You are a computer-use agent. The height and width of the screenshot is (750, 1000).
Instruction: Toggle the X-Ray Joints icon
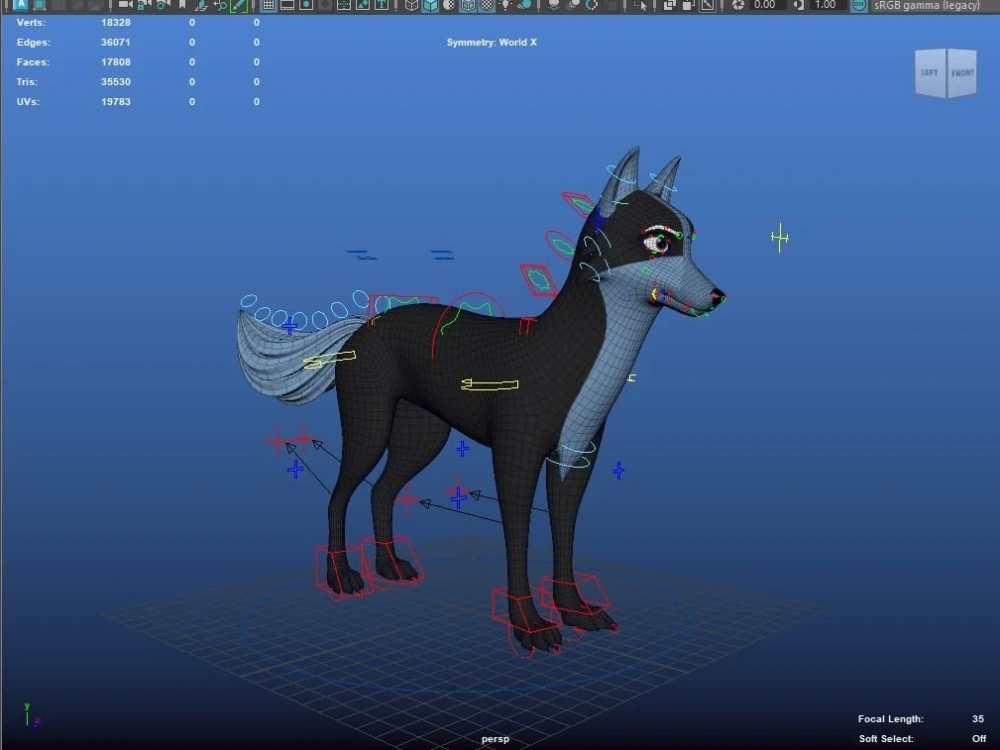point(708,4)
